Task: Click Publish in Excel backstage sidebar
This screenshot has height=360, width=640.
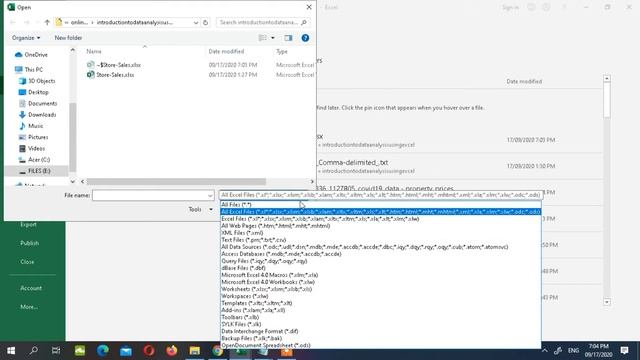Action: tap(29, 243)
